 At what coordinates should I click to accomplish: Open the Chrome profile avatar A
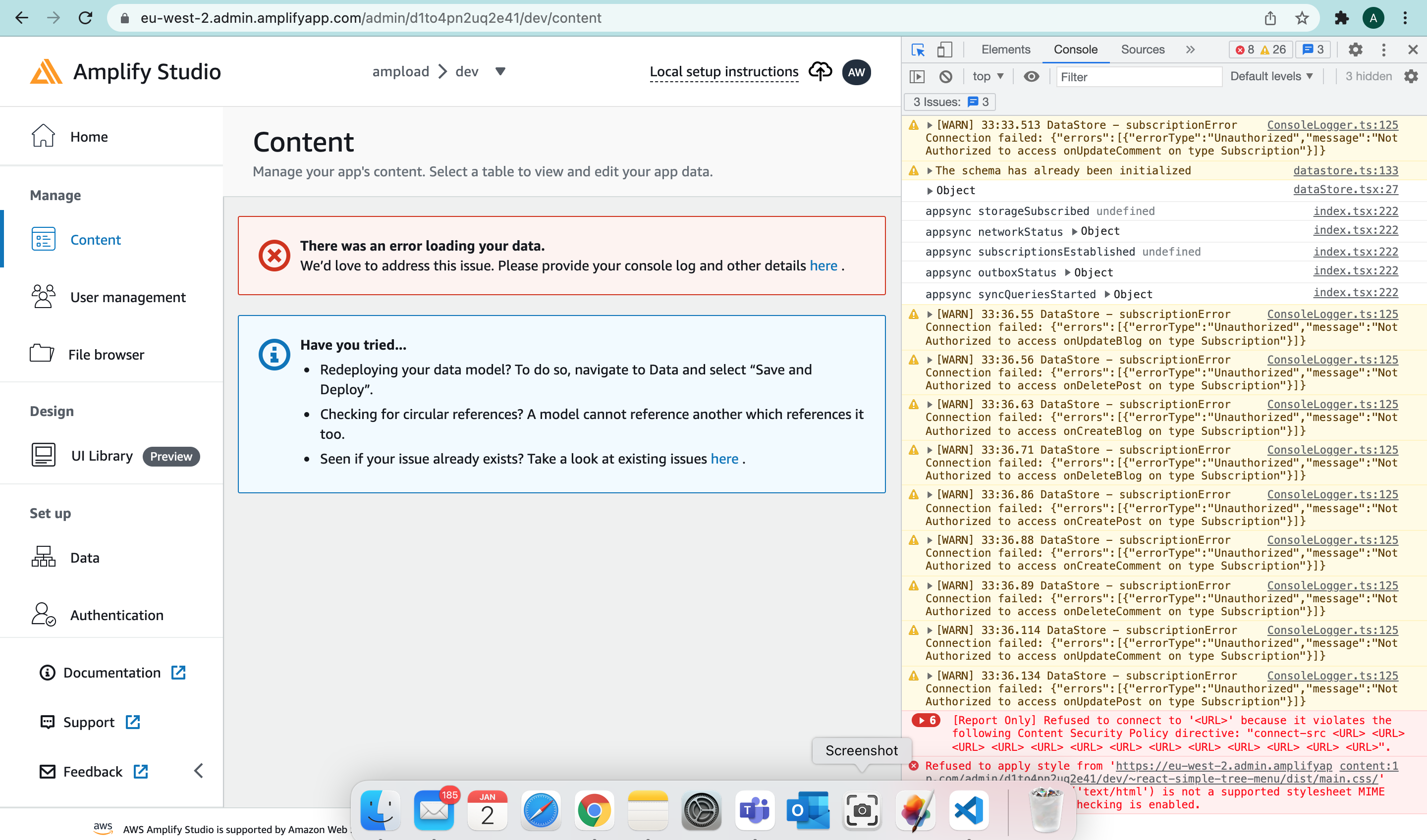(1373, 17)
